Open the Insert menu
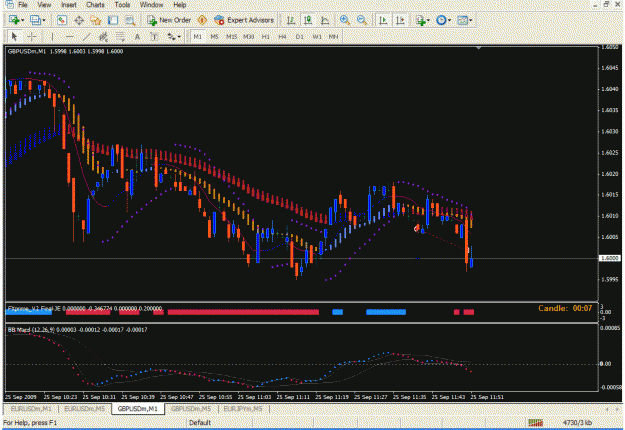The width and height of the screenshot is (625, 430). pyautogui.click(x=69, y=5)
